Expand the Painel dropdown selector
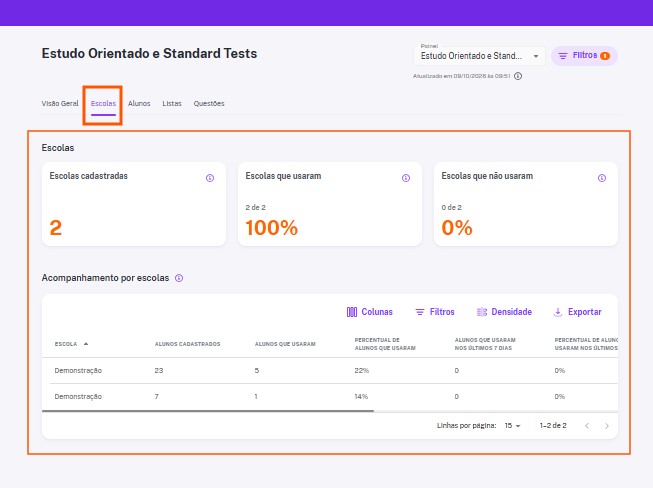 (x=479, y=56)
